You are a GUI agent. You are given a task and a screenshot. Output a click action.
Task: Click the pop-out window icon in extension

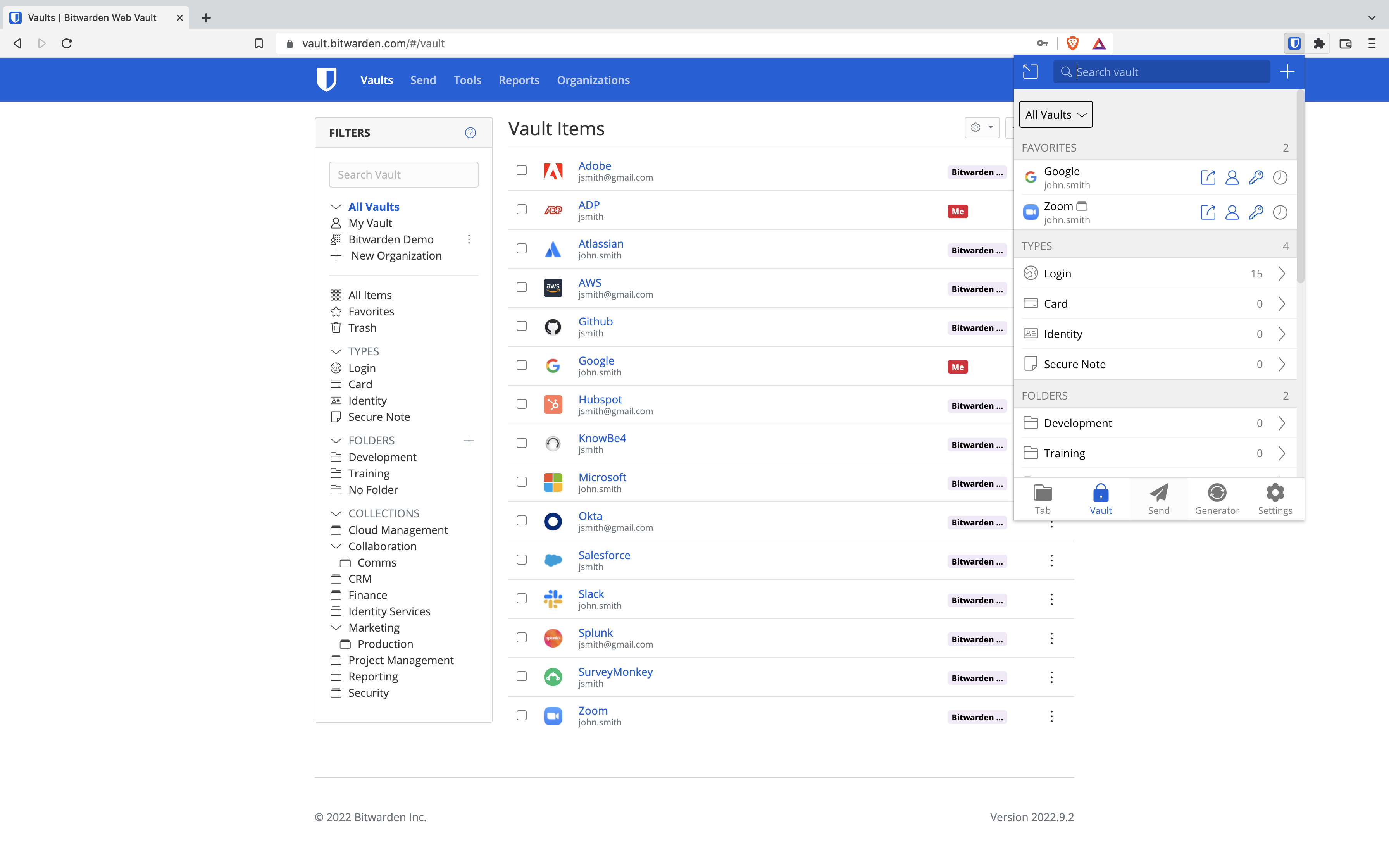[x=1030, y=72]
